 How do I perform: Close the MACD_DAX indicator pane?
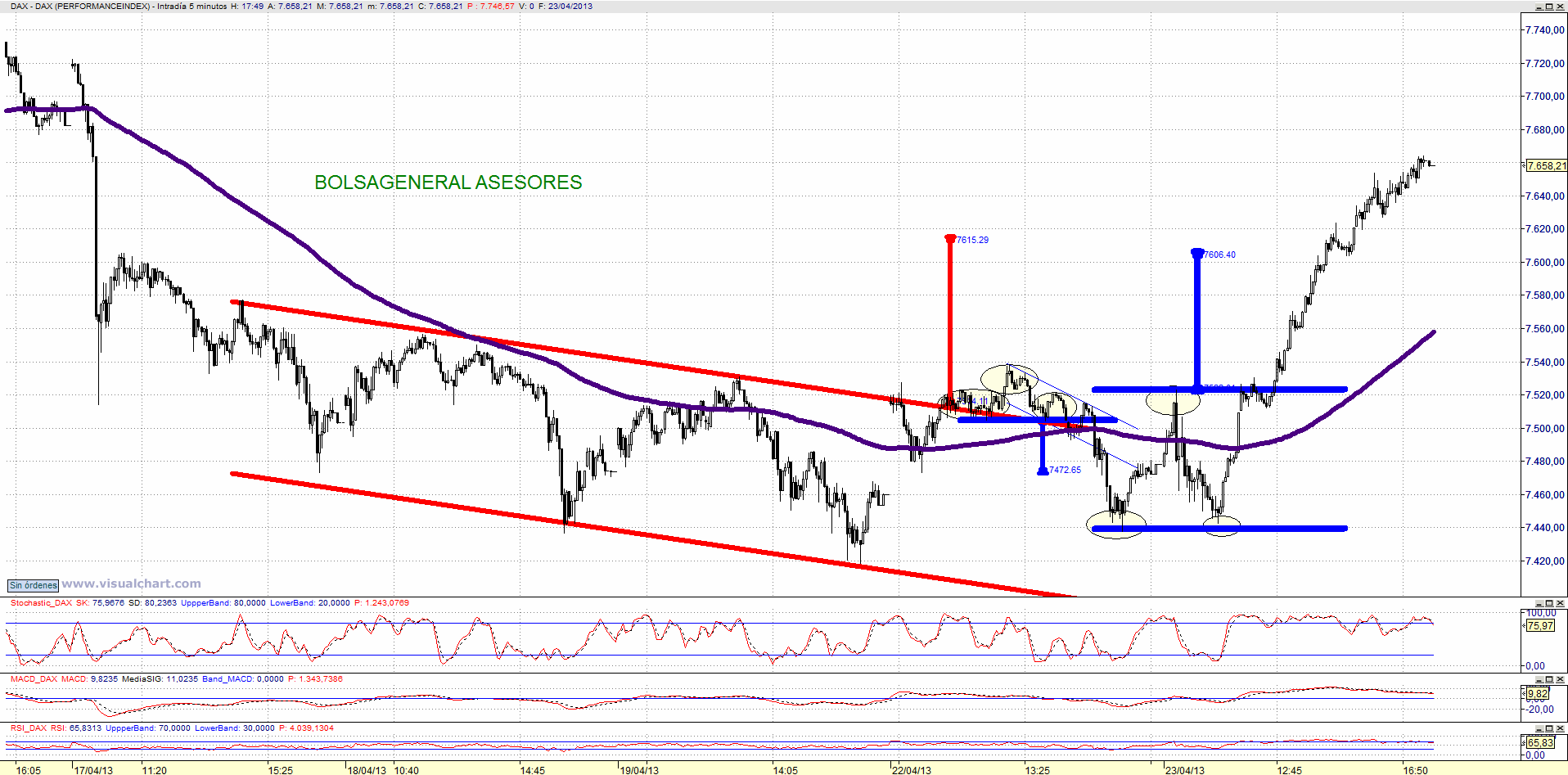tap(1560, 679)
